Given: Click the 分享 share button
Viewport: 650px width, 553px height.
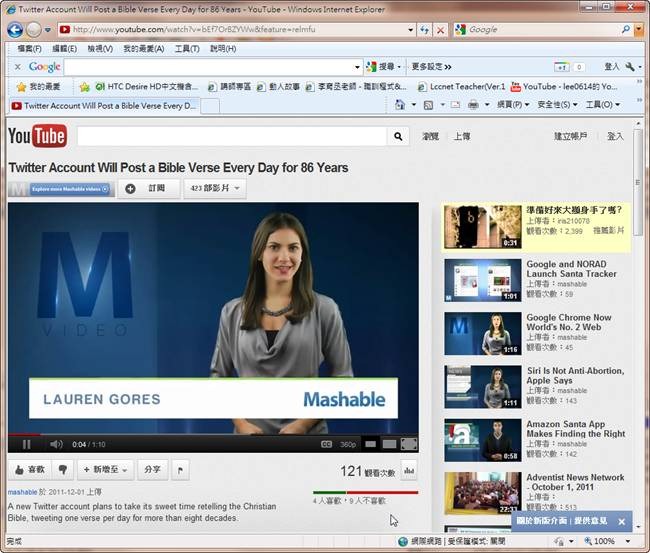Looking at the screenshot, I should click(153, 470).
